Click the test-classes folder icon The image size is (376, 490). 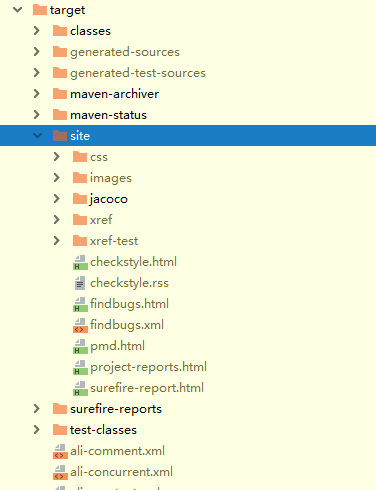(x=60, y=430)
